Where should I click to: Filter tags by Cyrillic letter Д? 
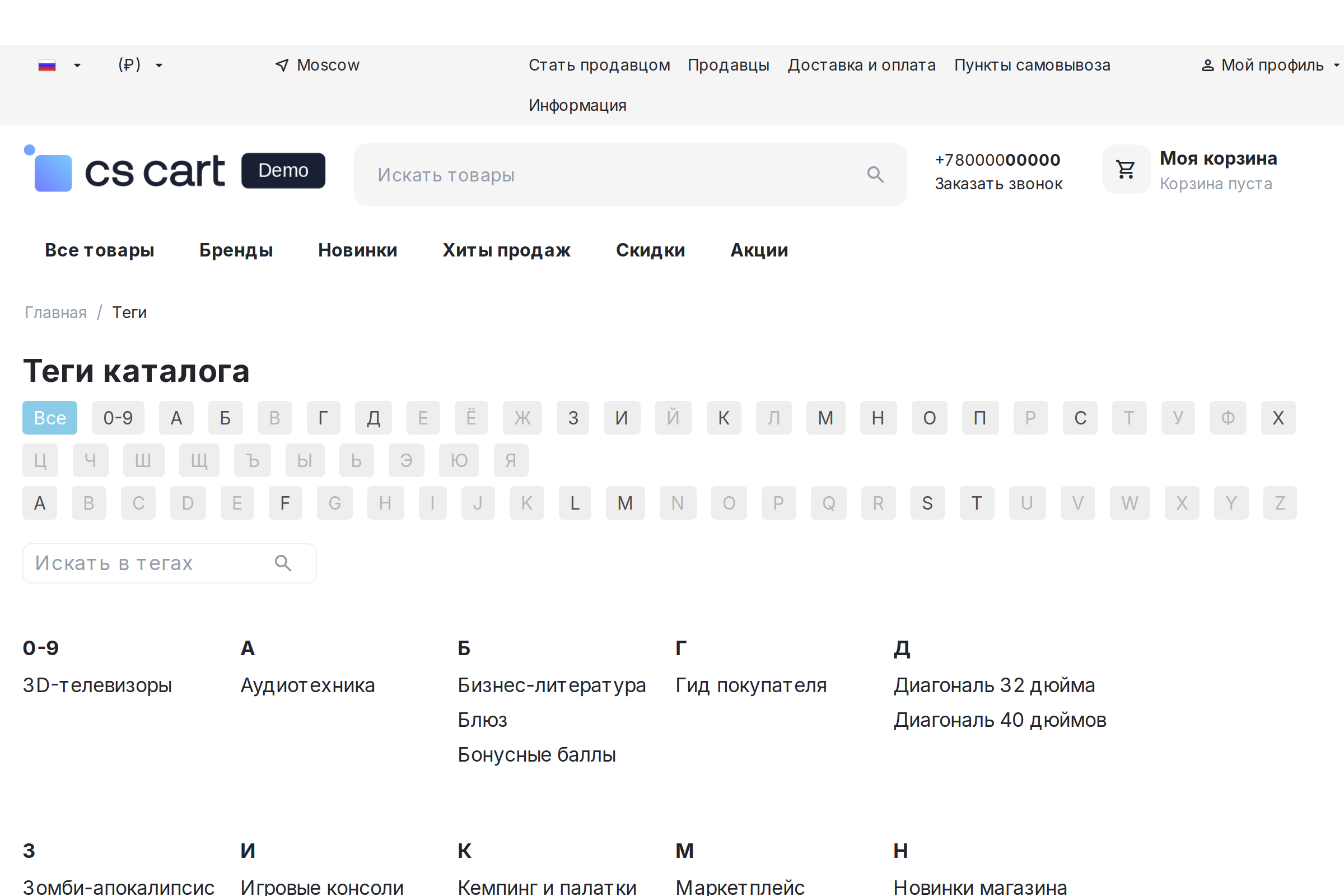[373, 418]
